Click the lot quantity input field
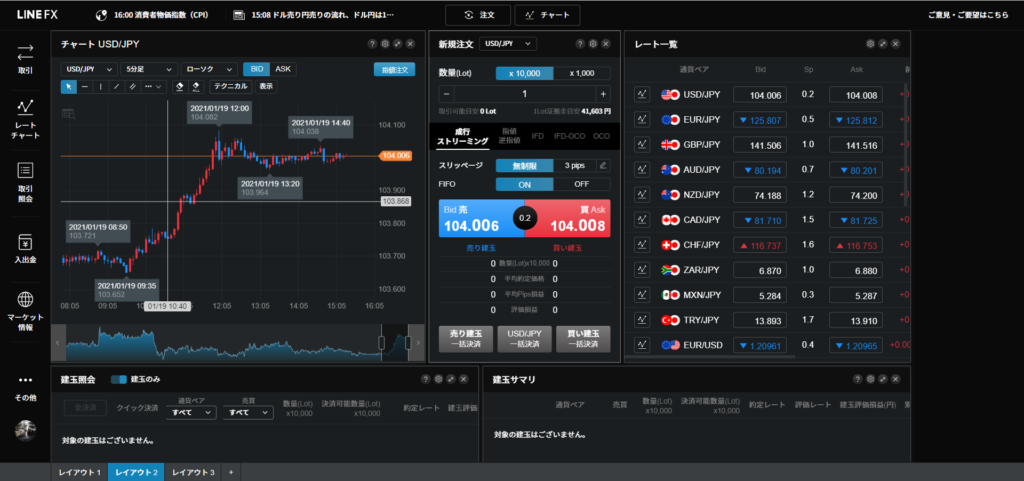Image resolution: width=1024 pixels, height=481 pixels. coord(524,93)
